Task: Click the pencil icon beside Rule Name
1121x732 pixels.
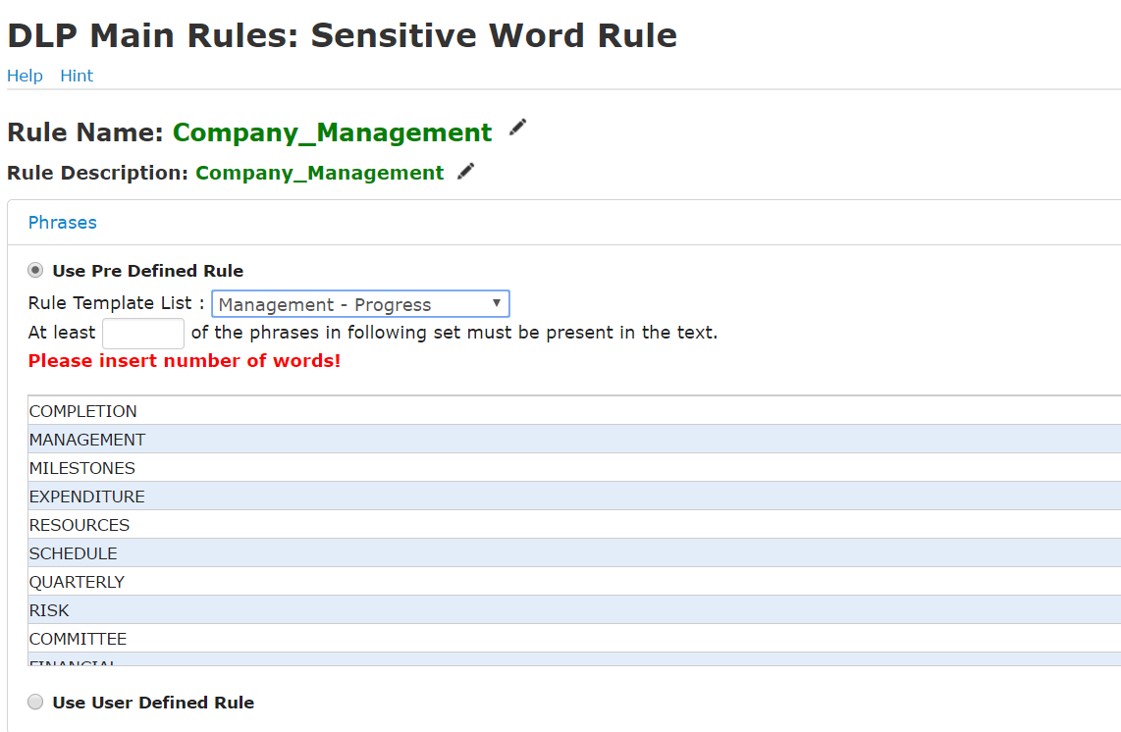Action: click(x=517, y=128)
